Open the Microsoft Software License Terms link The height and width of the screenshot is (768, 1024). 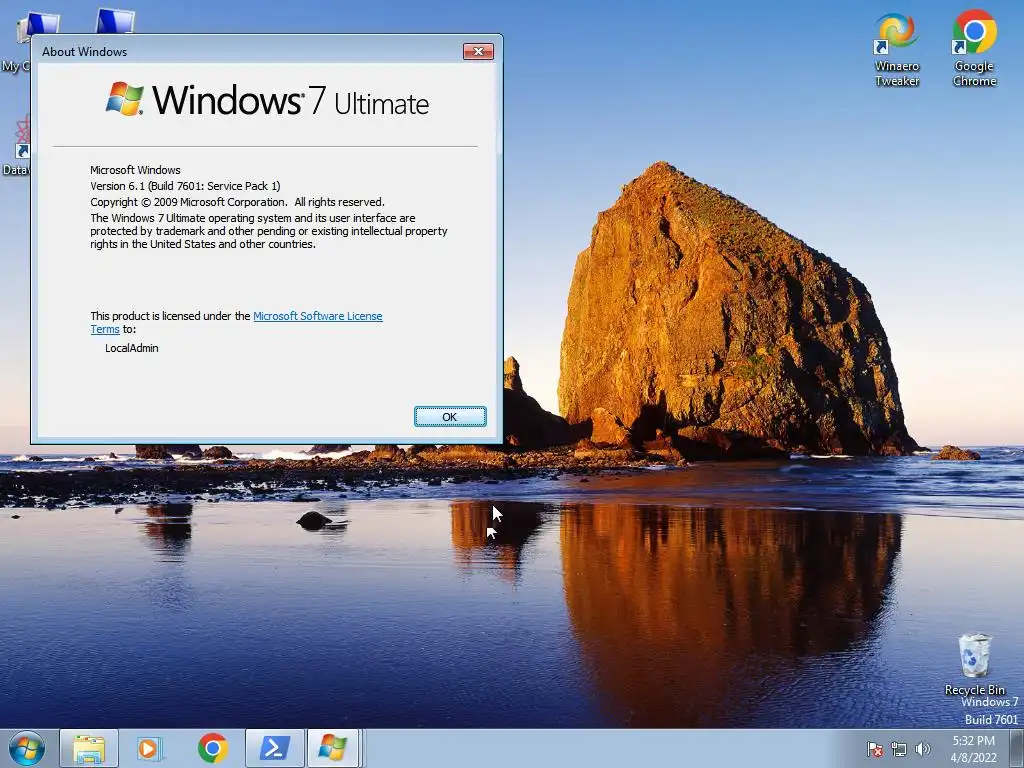pyautogui.click(x=317, y=316)
